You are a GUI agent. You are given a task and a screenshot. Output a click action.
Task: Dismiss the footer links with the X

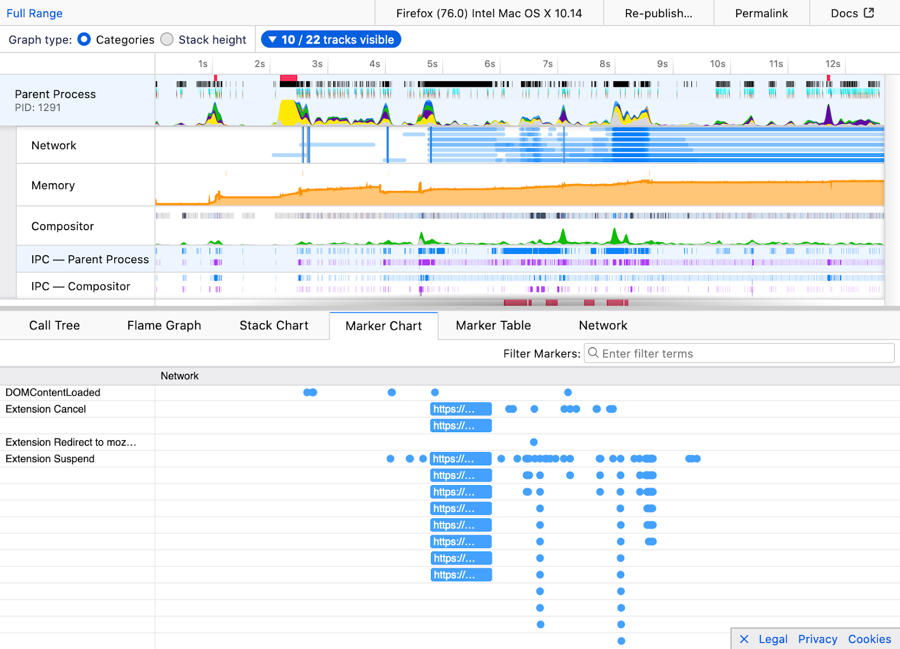point(744,639)
